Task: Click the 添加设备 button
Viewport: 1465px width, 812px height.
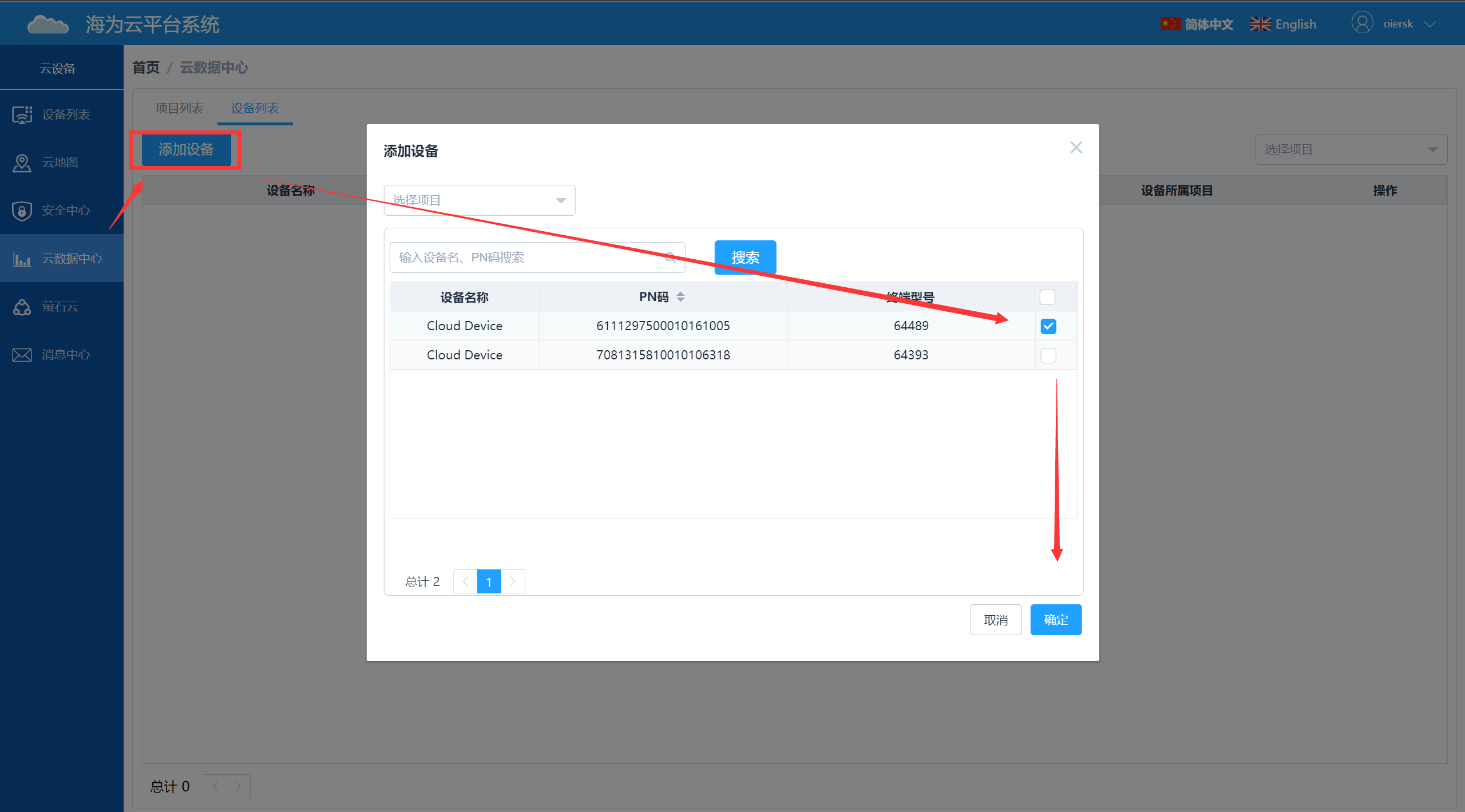Action: pos(186,150)
